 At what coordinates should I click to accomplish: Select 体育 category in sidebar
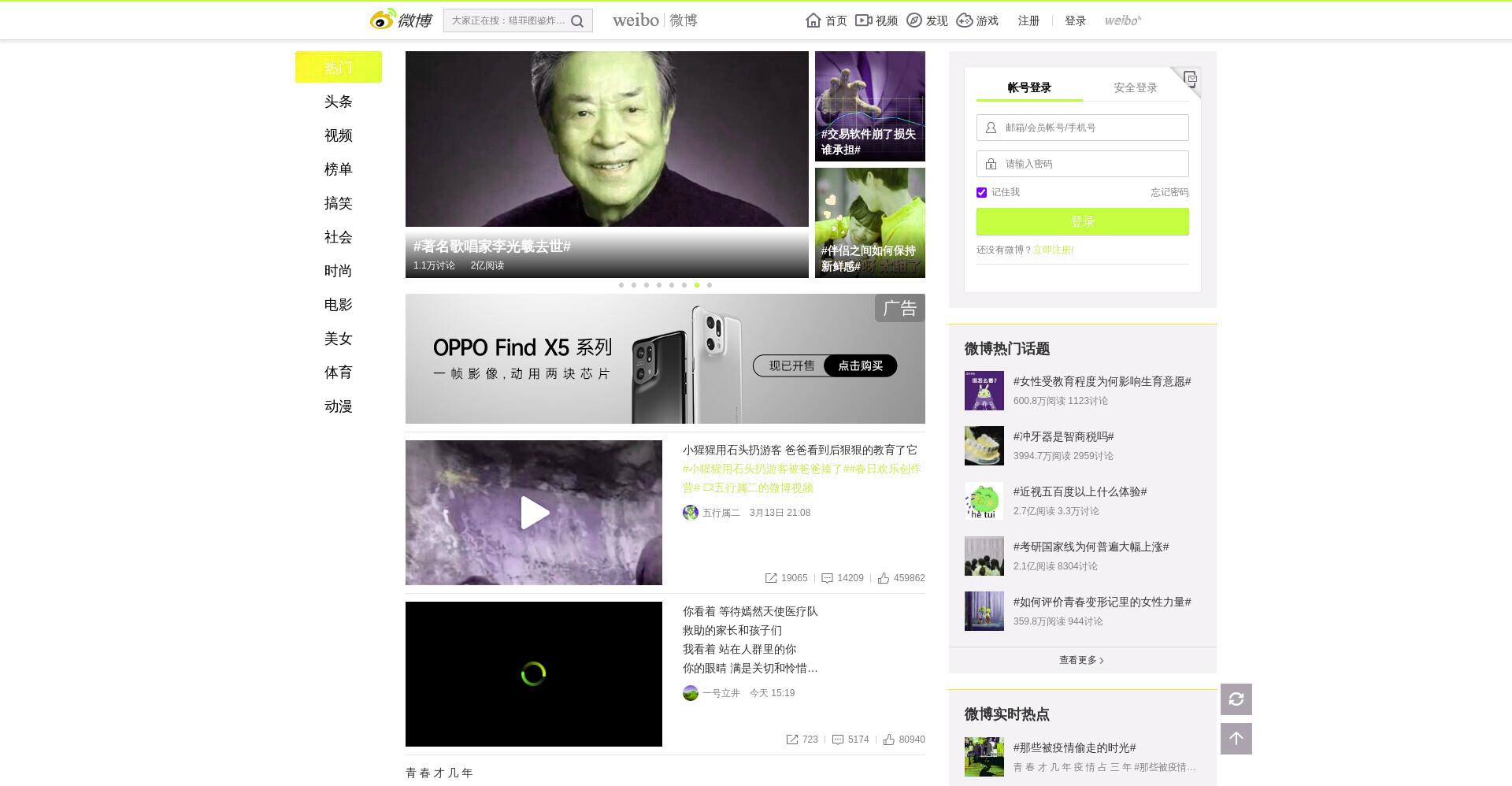click(x=339, y=373)
